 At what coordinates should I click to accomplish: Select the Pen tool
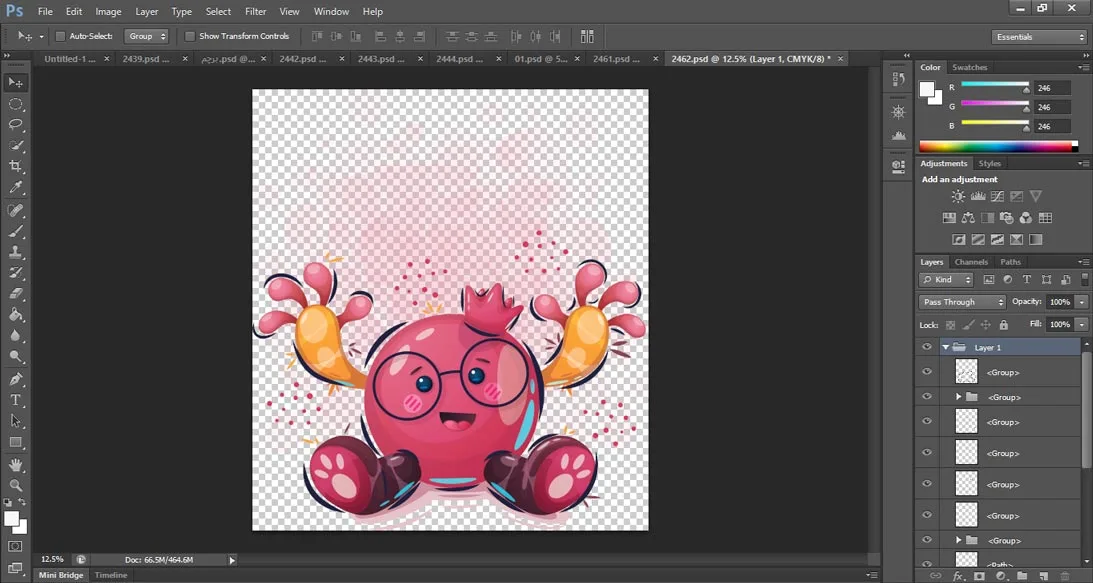[x=15, y=379]
